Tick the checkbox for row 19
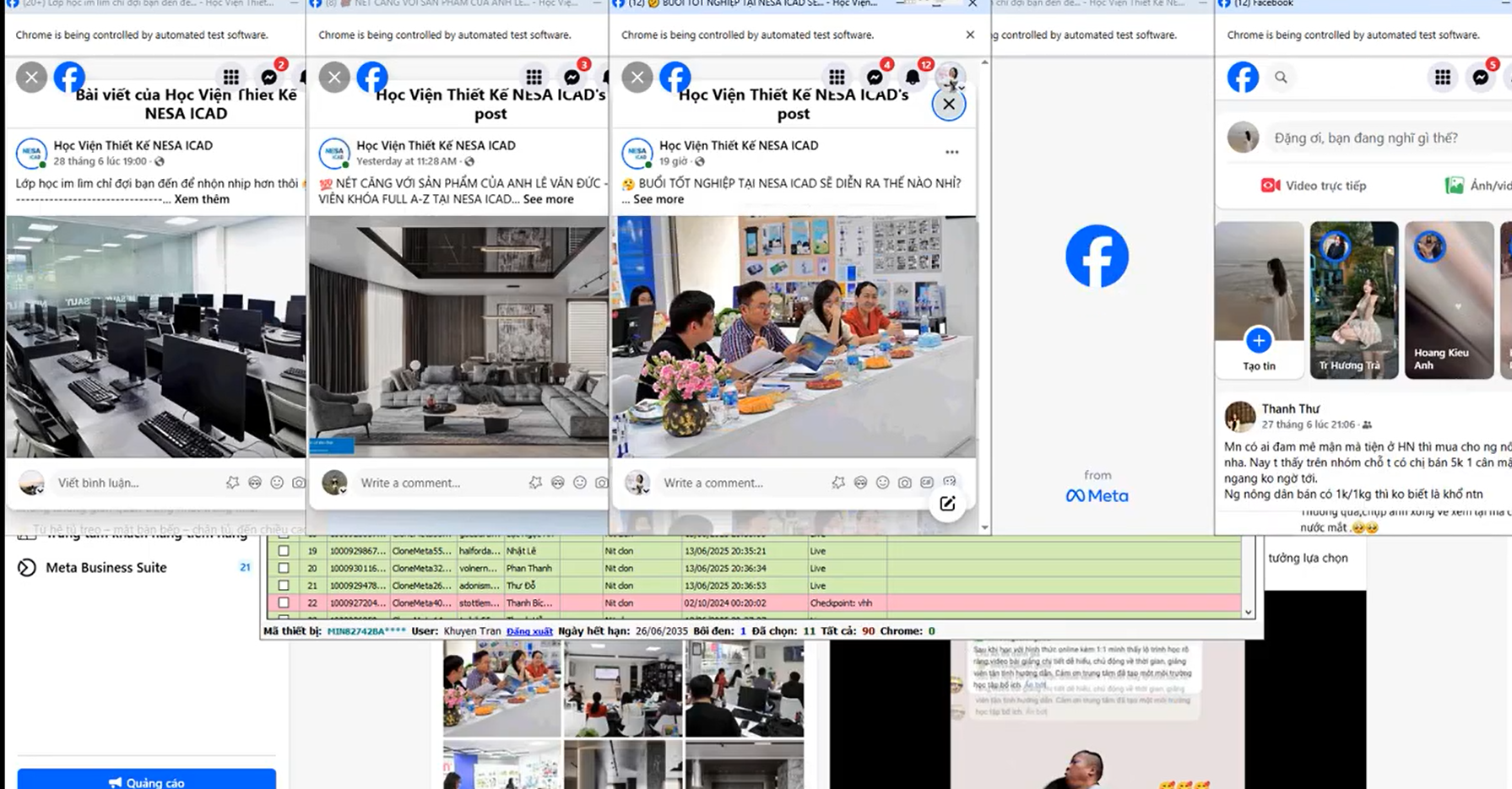The image size is (1512, 789). click(x=284, y=551)
